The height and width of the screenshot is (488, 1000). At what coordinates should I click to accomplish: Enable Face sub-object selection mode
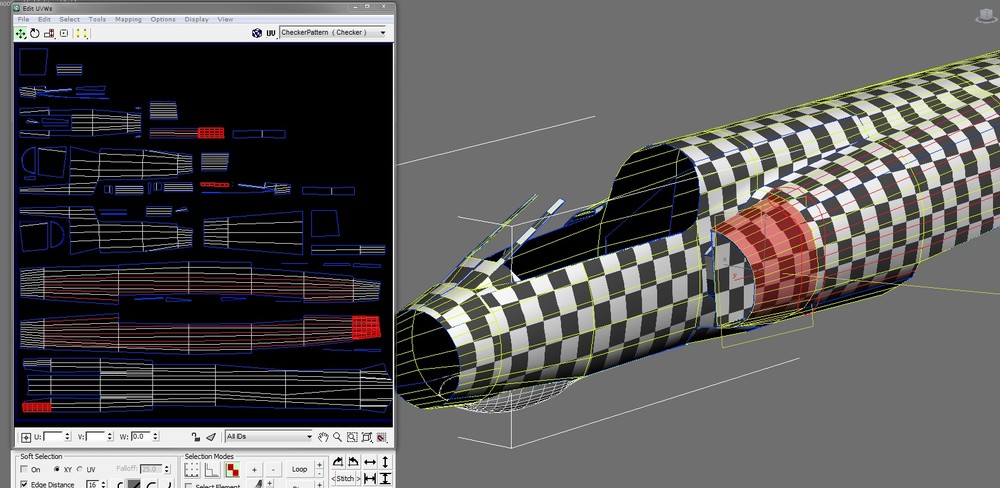tap(232, 469)
